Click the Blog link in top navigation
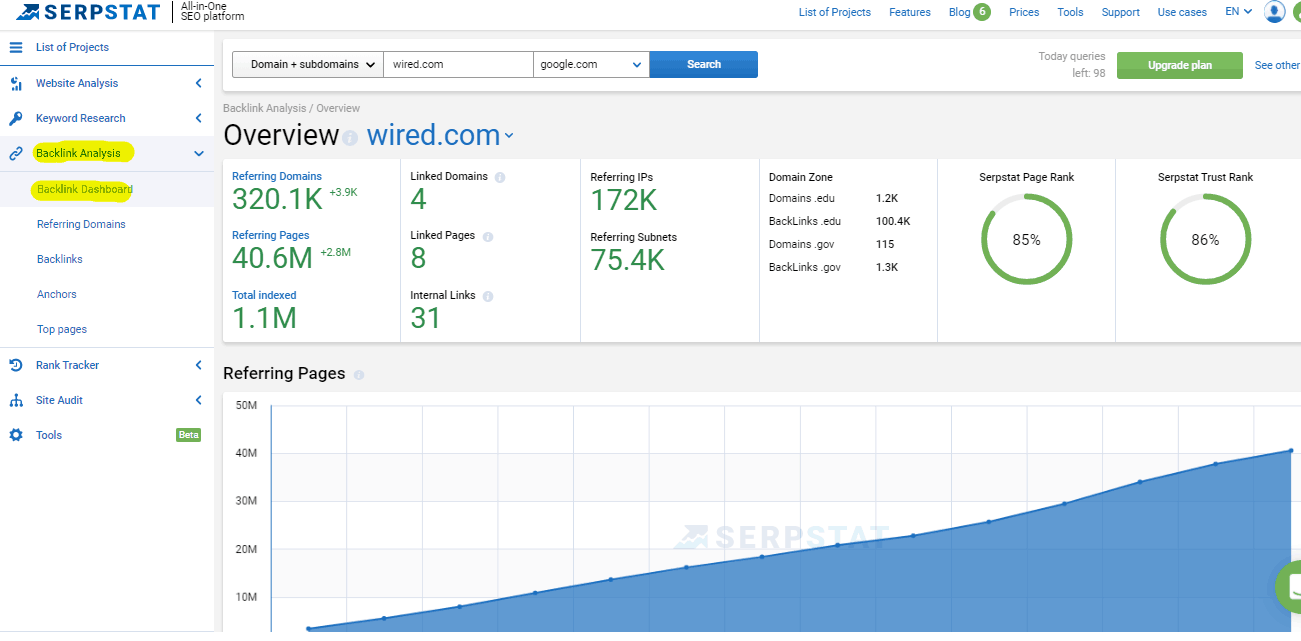 click(x=959, y=12)
